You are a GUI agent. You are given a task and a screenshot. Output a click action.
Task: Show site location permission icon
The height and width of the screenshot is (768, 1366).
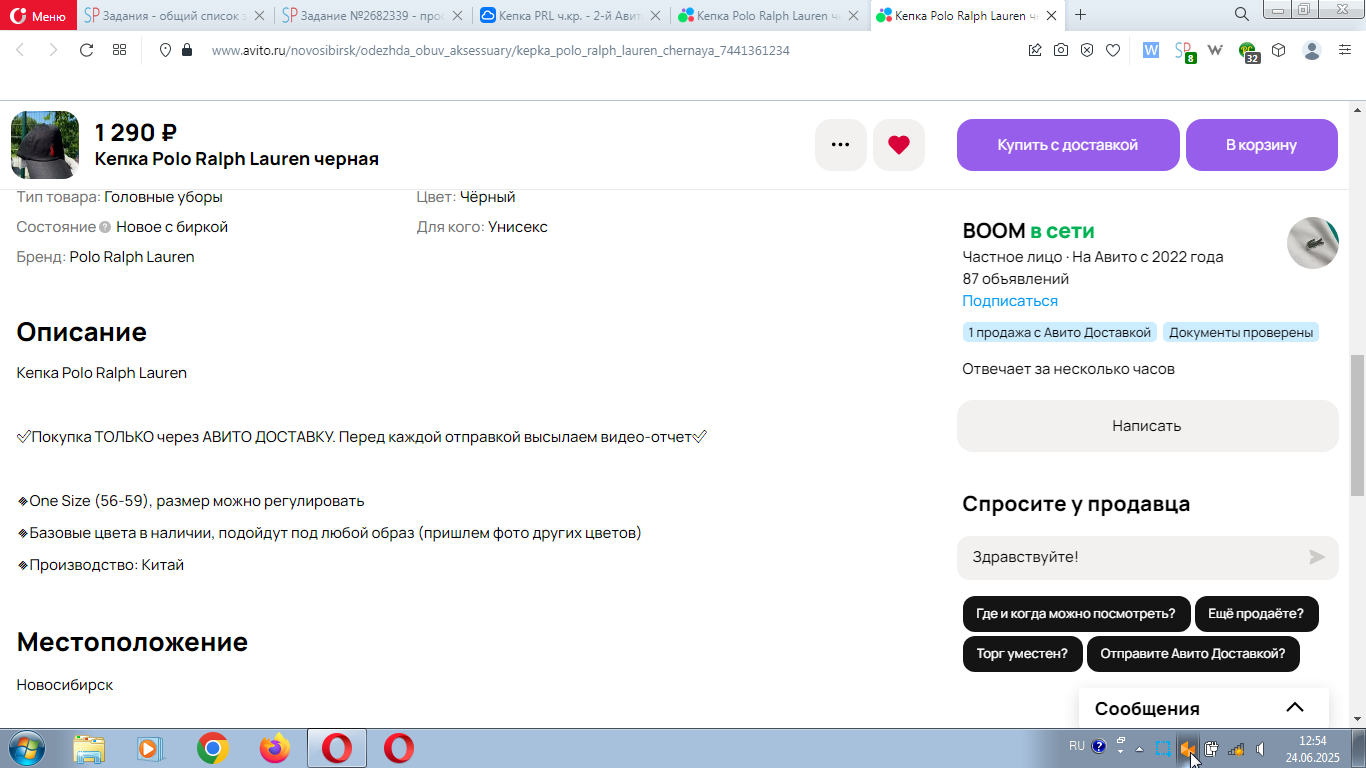pos(166,50)
